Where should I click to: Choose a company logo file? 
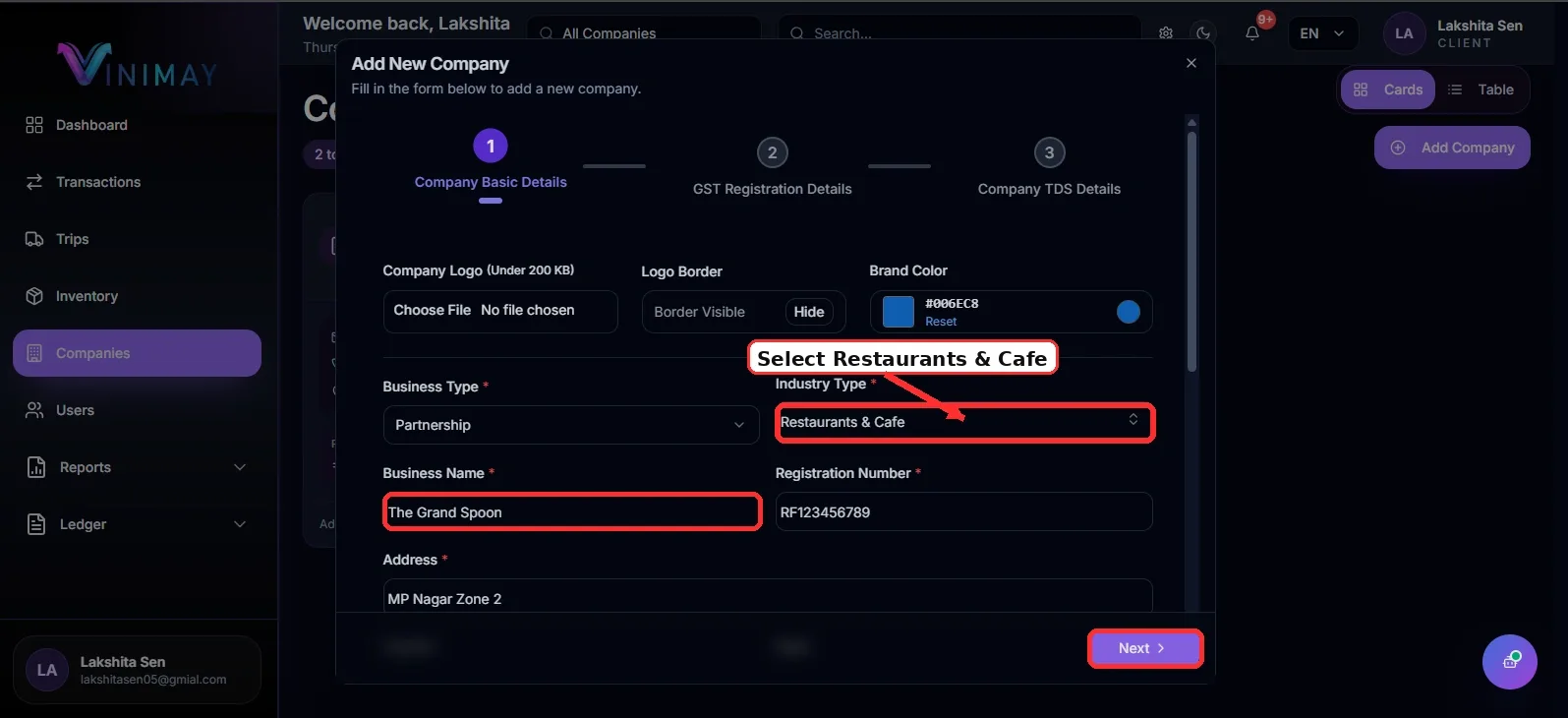click(500, 311)
